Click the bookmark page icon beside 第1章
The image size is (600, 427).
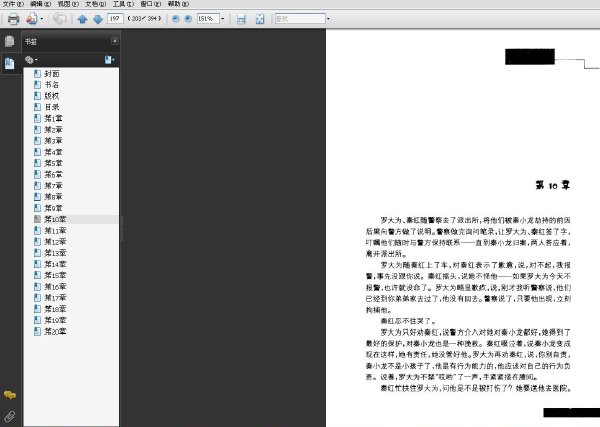37,118
